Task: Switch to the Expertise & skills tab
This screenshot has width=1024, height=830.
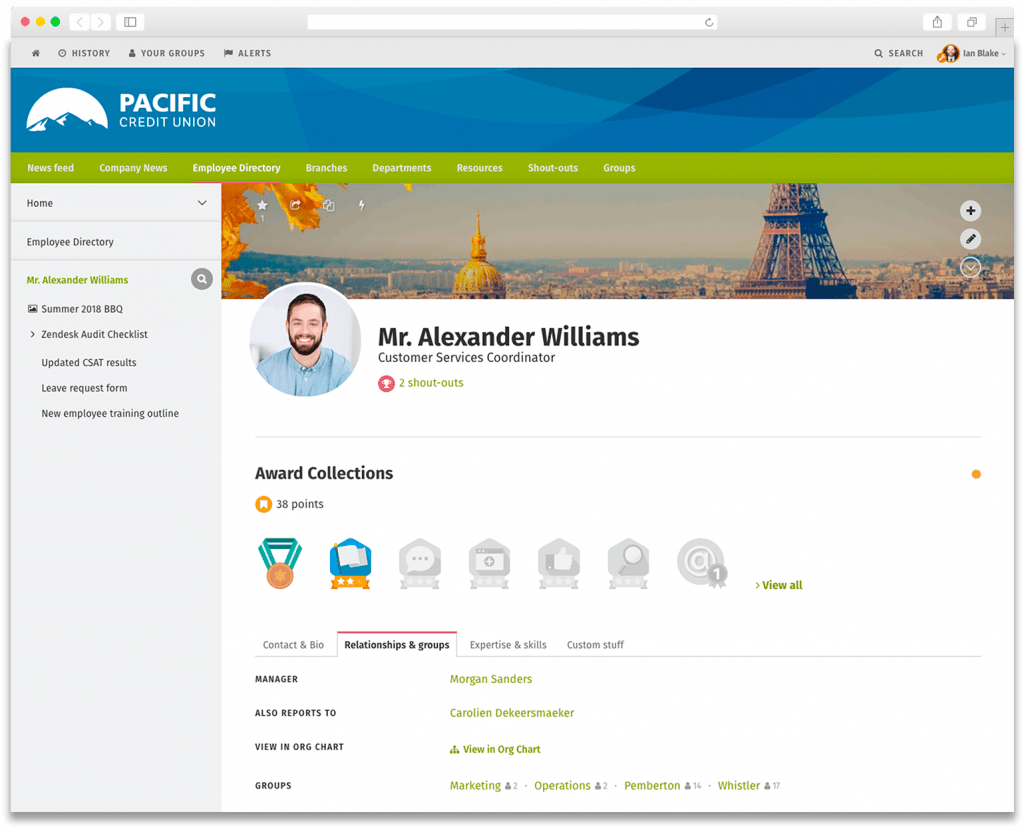Action: (x=508, y=645)
